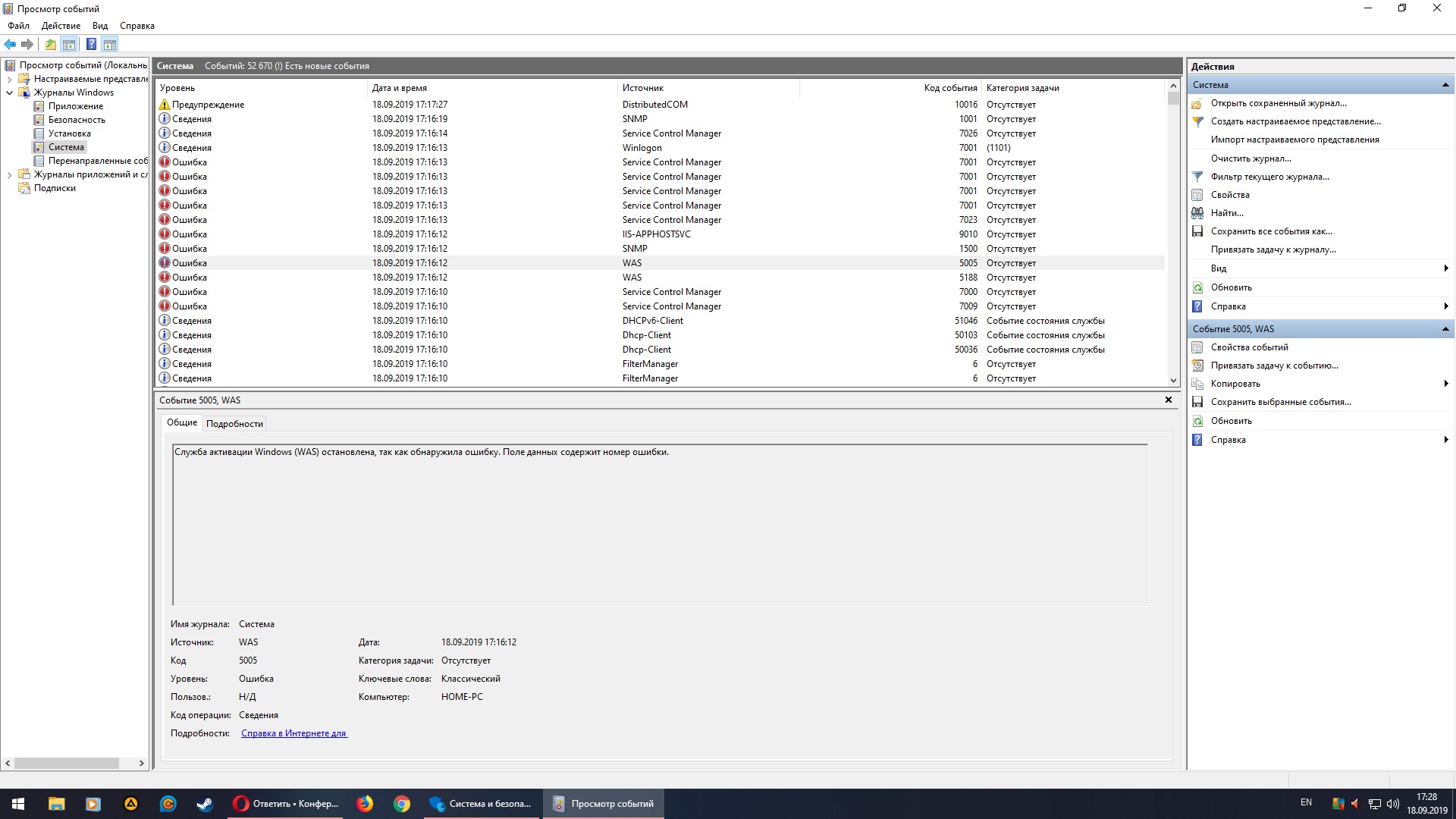The height and width of the screenshot is (819, 1456).
Task: Close the Event 5005 details pane
Action: [x=1168, y=400]
